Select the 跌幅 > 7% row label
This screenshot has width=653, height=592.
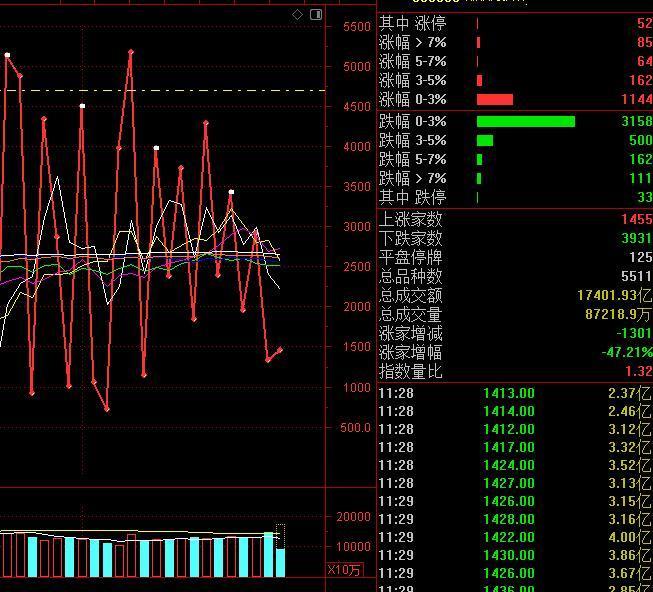pyautogui.click(x=412, y=179)
